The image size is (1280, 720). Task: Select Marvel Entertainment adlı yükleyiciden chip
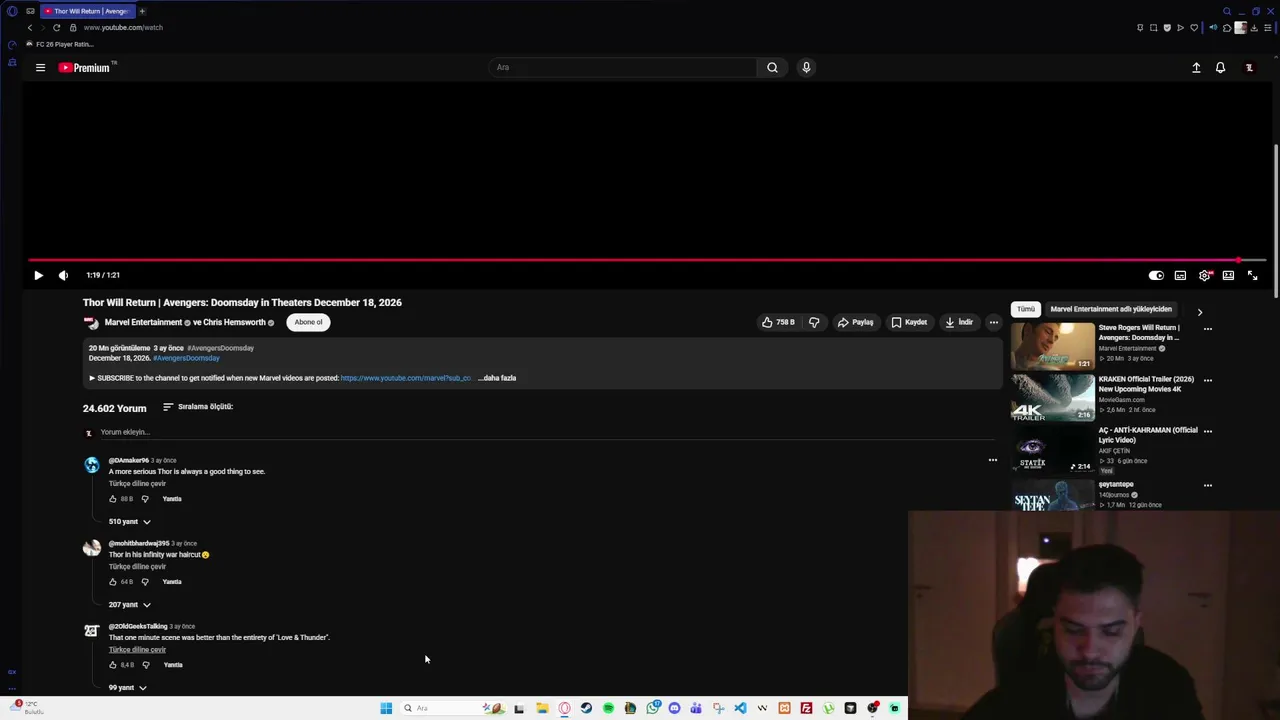coord(1111,309)
